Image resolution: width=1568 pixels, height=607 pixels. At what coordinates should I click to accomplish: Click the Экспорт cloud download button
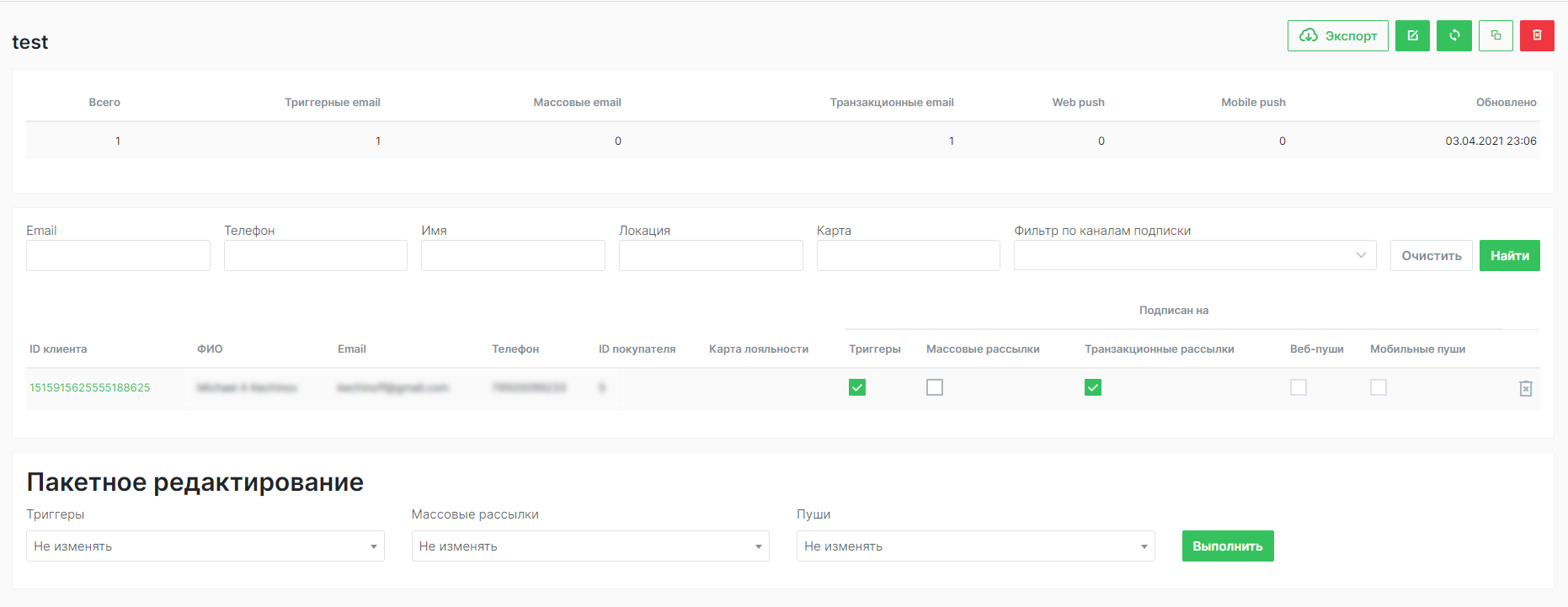coord(1337,35)
